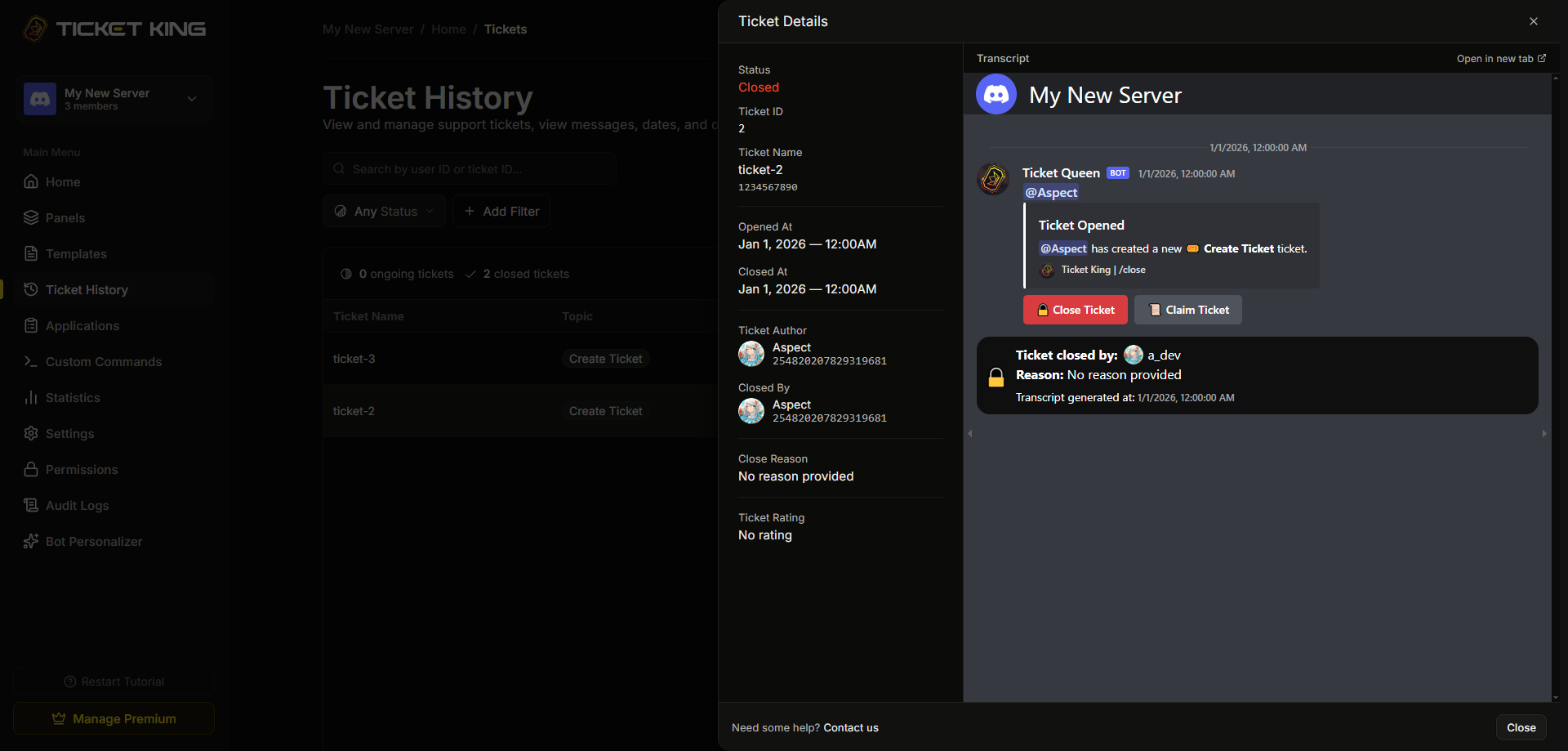This screenshot has height=751, width=1568.
Task: Click the Contact us link
Action: (851, 727)
